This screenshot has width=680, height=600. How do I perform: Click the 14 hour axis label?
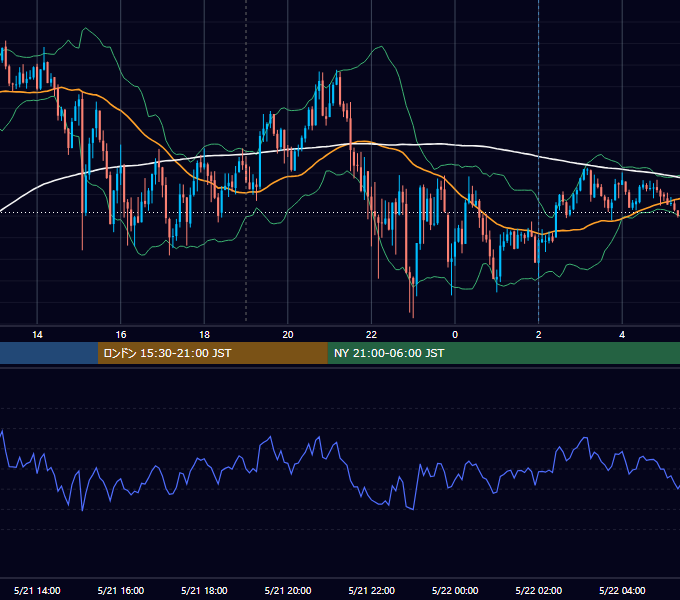(x=37, y=335)
